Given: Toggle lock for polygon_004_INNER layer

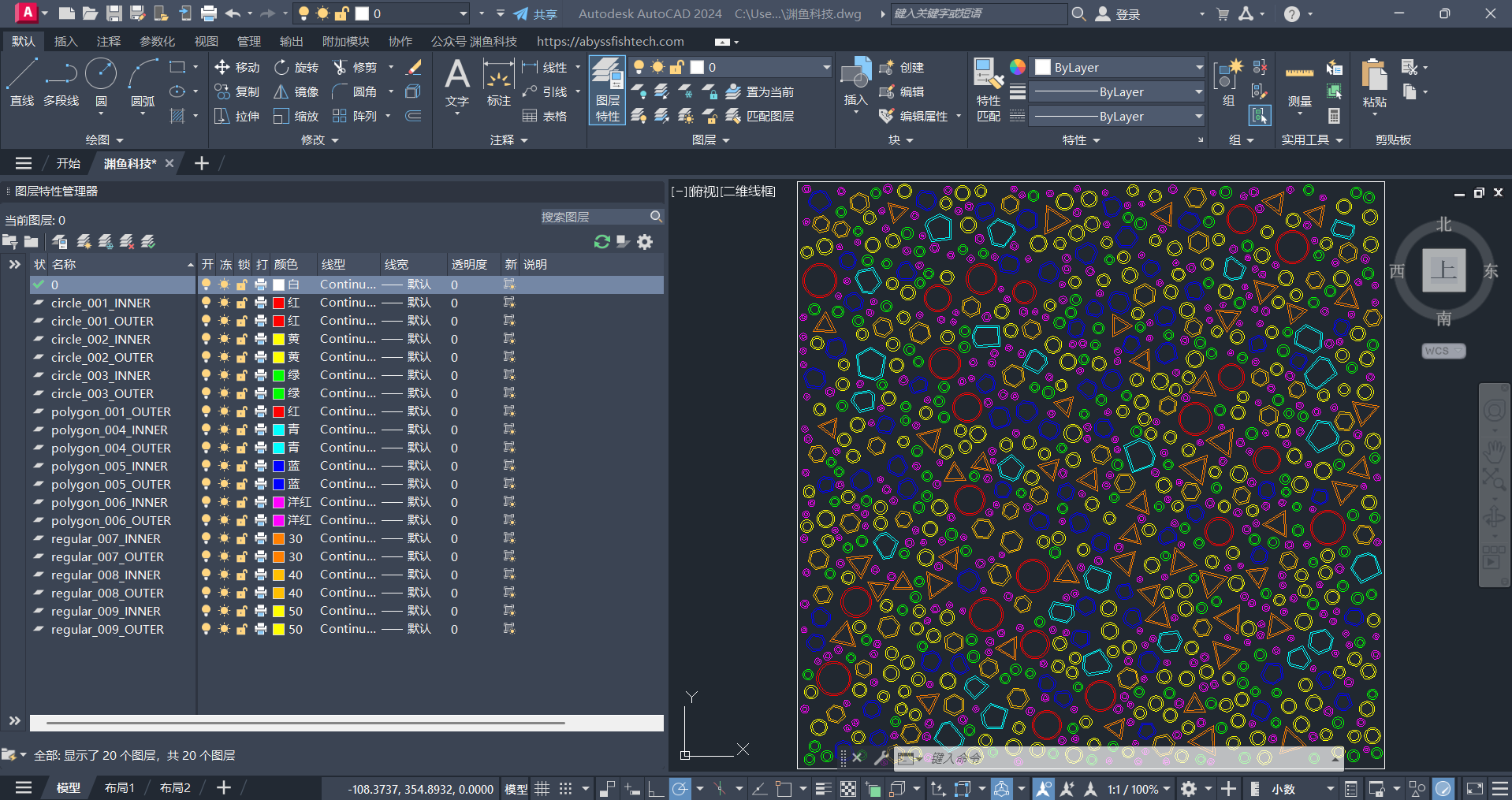Looking at the screenshot, I should [242, 430].
